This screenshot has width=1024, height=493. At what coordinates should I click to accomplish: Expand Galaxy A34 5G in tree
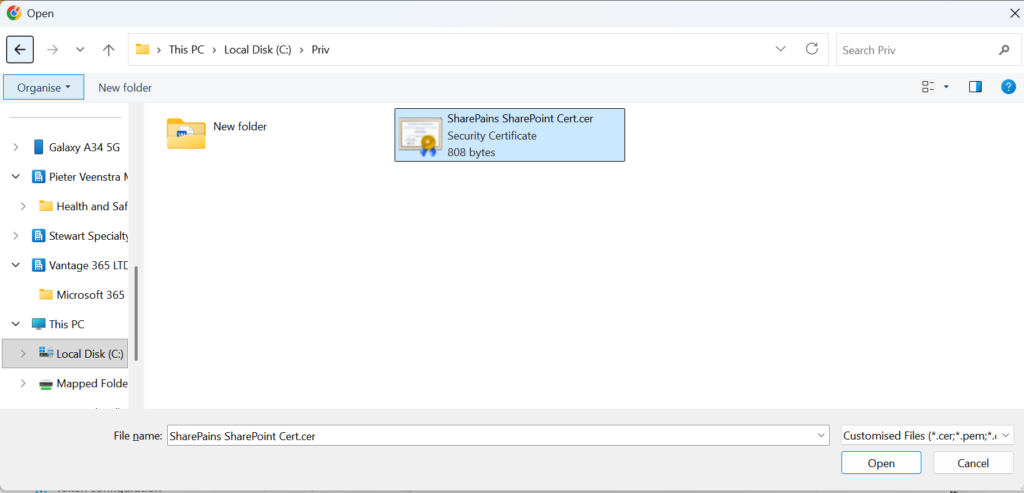[x=16, y=148]
